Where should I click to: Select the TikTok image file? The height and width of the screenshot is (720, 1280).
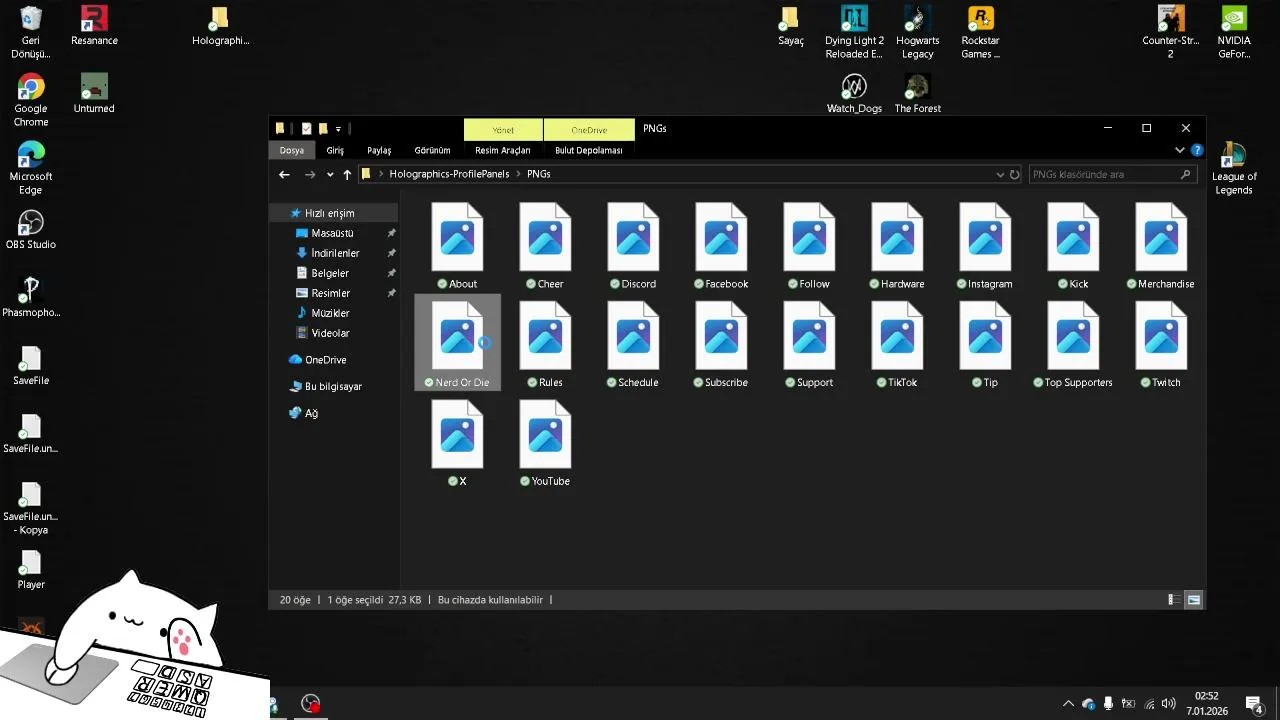[x=897, y=344]
